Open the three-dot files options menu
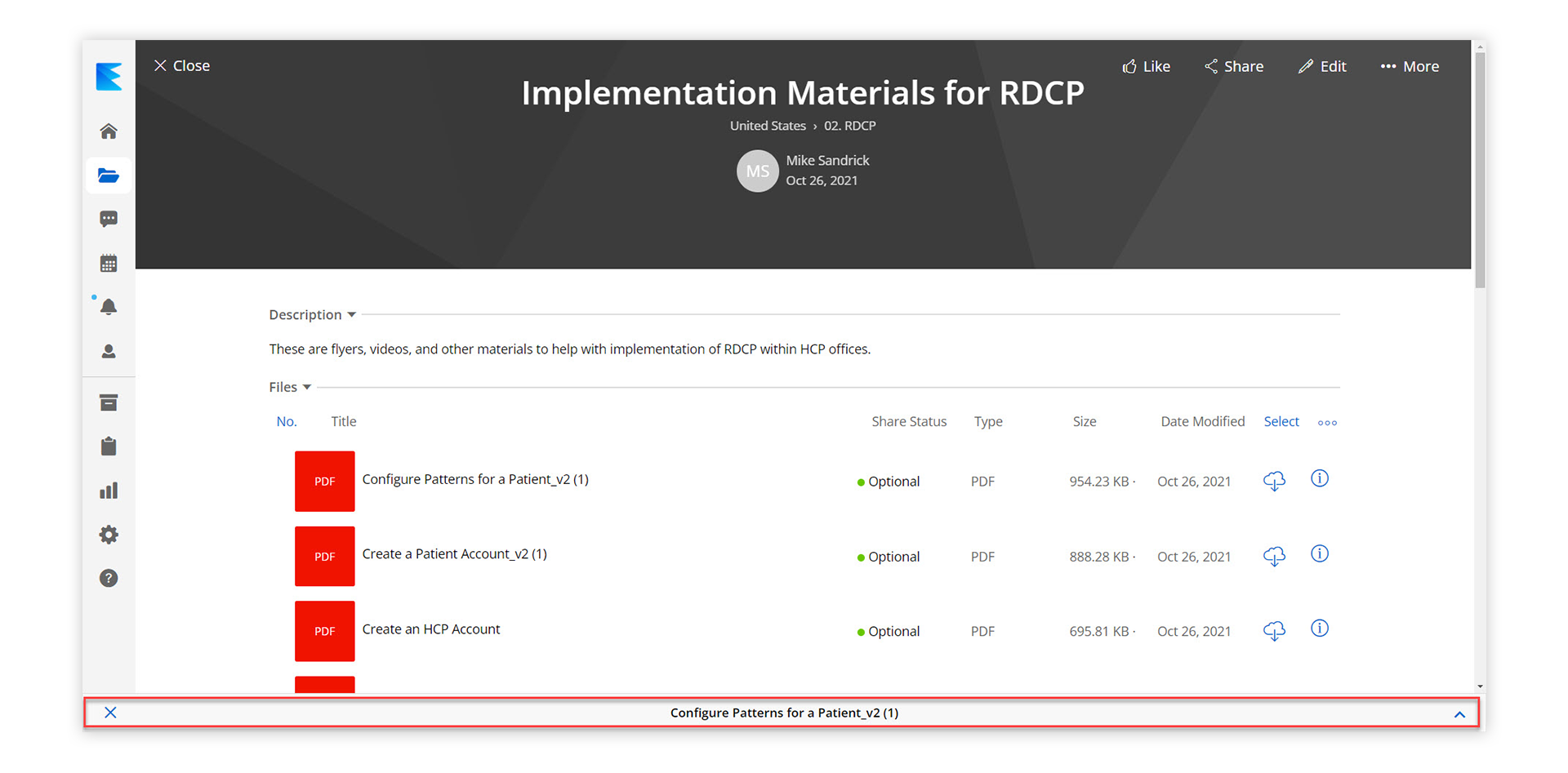The height and width of the screenshot is (773, 1568). [x=1327, y=423]
